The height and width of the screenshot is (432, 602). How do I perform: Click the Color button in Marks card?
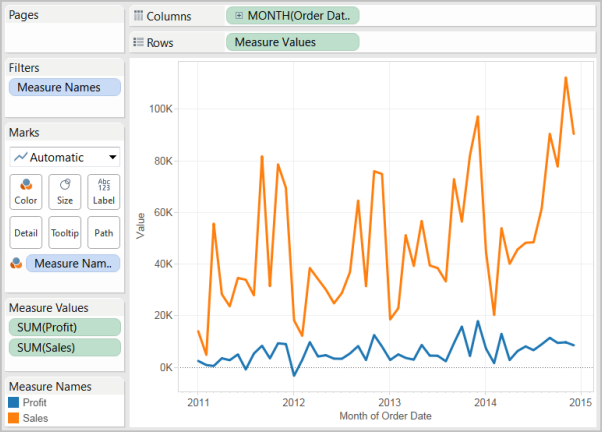(25, 189)
